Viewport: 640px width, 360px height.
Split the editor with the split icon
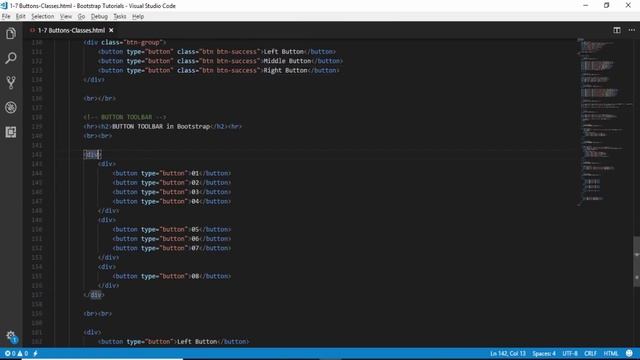click(x=617, y=30)
